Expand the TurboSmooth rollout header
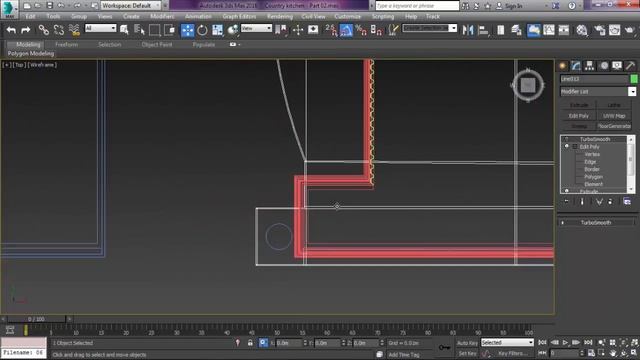This screenshot has height=360, width=640. [596, 222]
